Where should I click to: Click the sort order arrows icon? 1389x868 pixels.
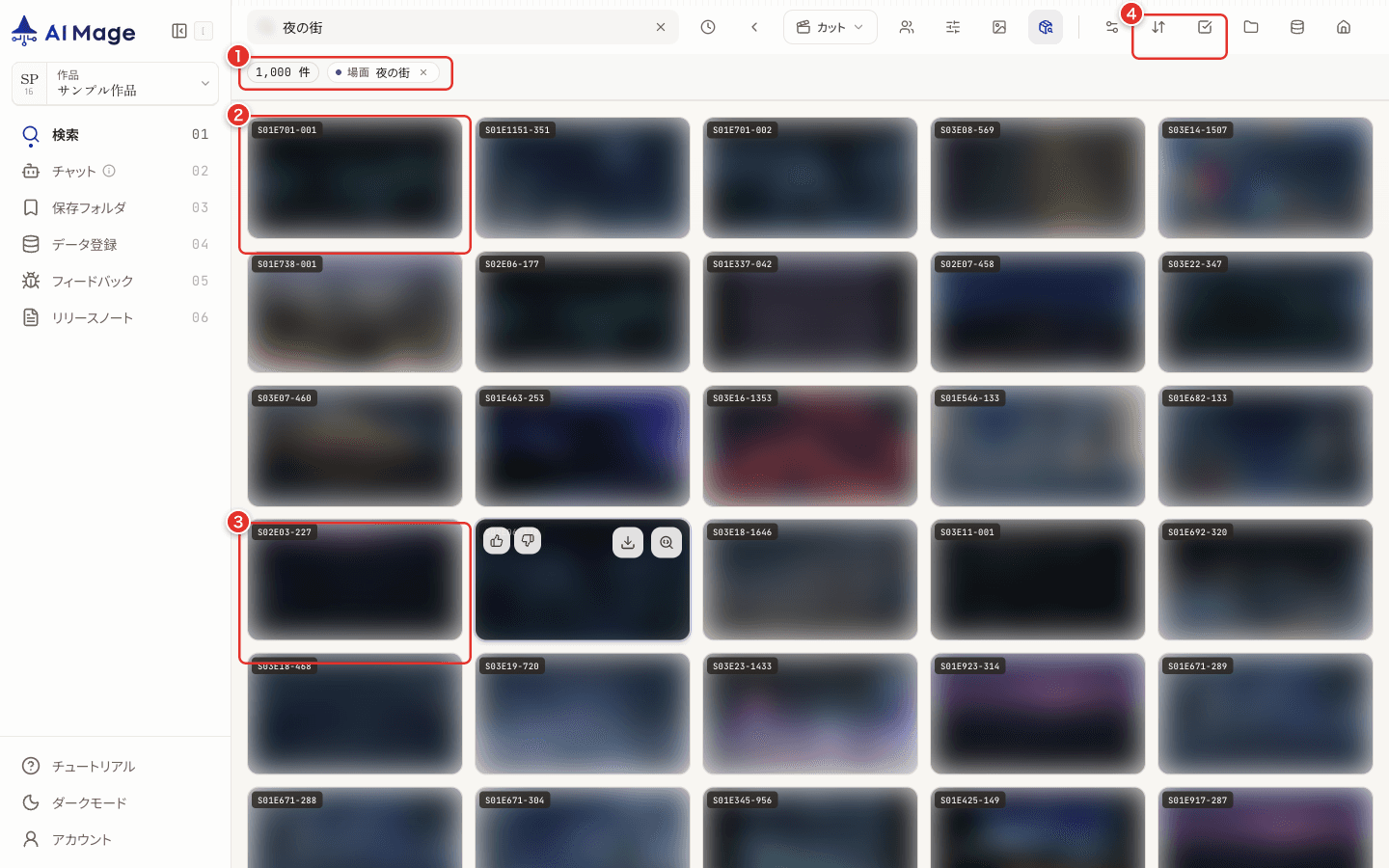1158,27
